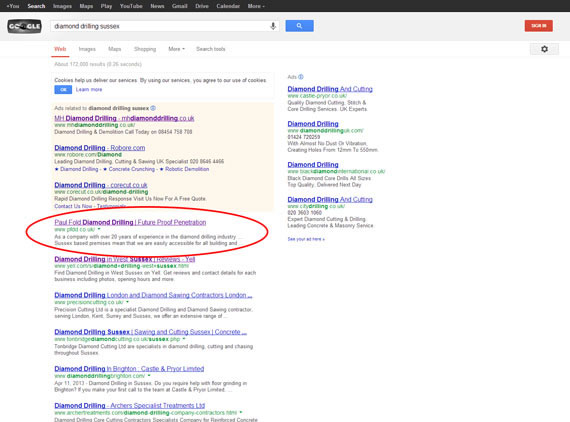This screenshot has height=422, width=570.
Task: Switch to the Maps results tab
Action: (x=115, y=49)
